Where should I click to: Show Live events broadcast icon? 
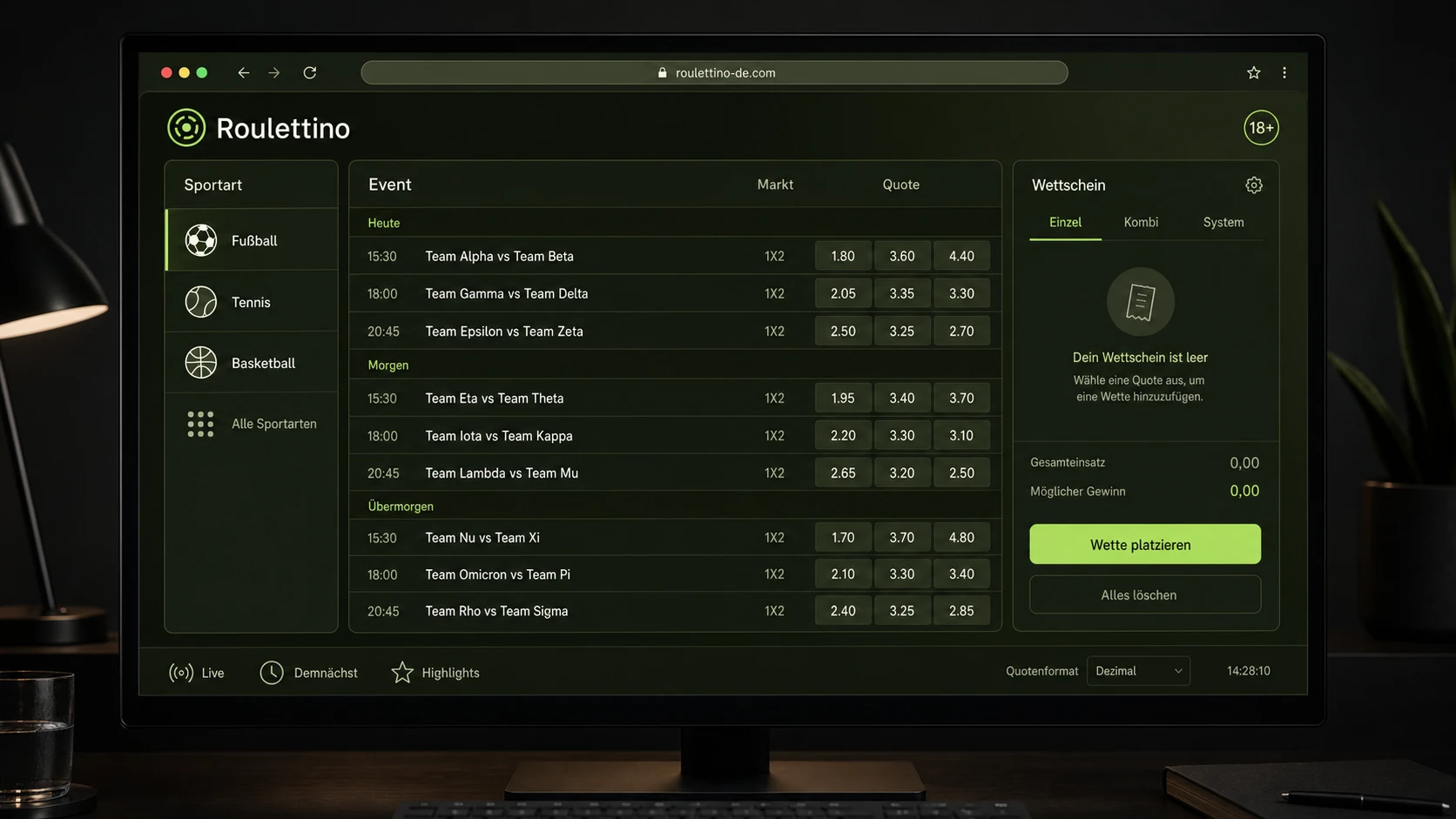click(181, 673)
